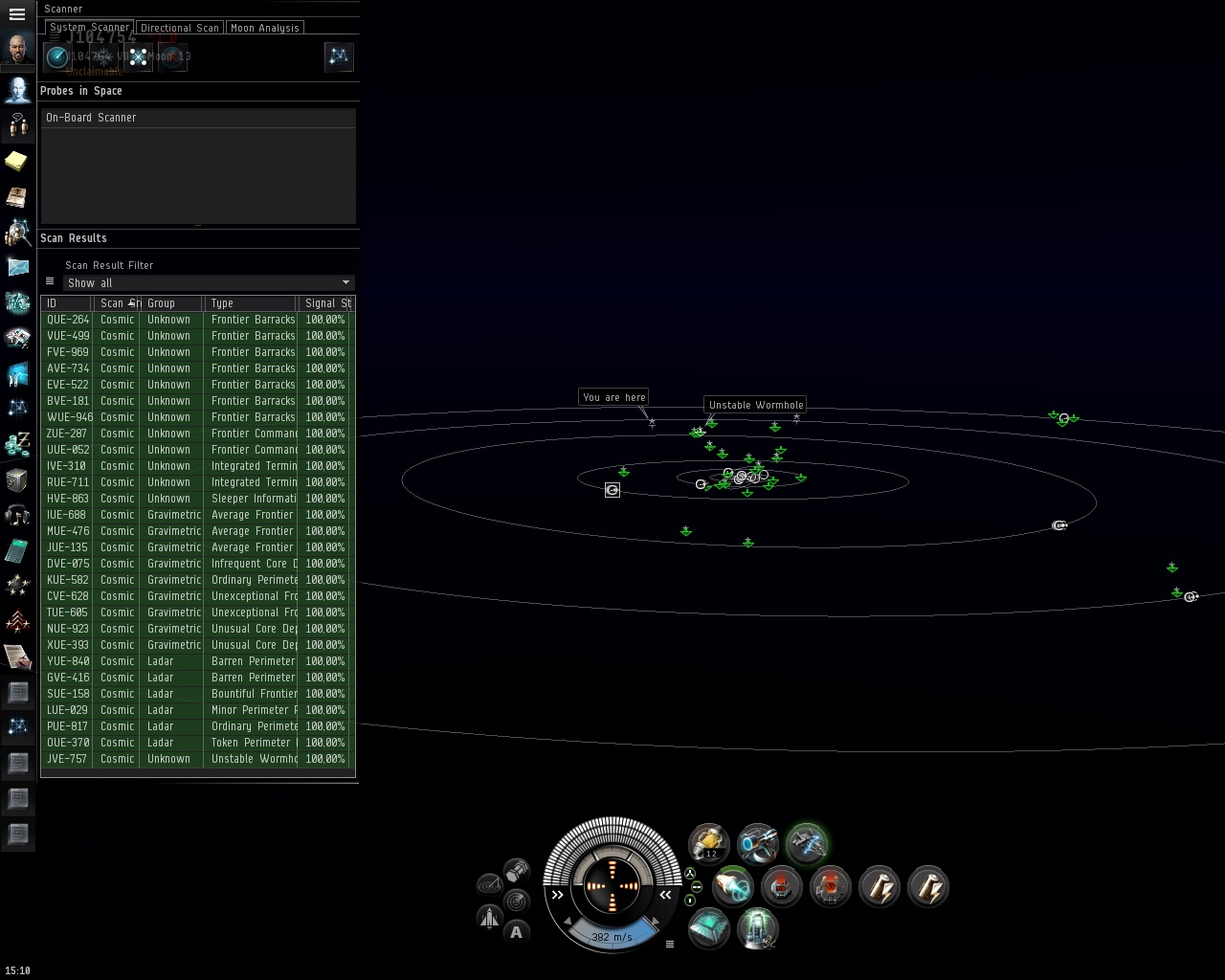This screenshot has width=1225, height=980.
Task: Click the « arrows on the speed gauge
Action: coord(665,895)
